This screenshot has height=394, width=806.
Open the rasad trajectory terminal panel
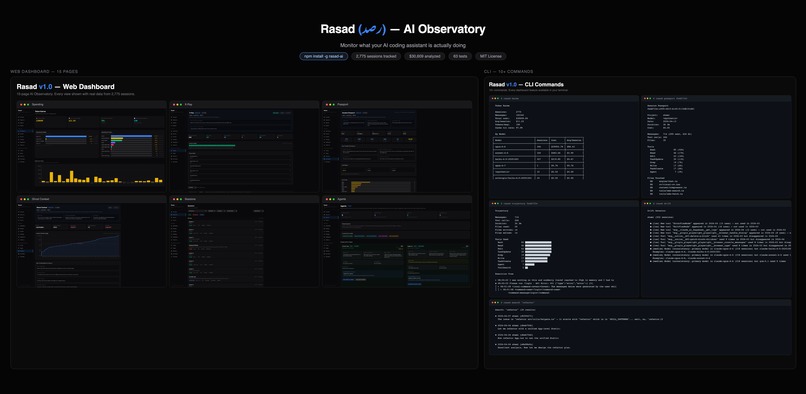(x=563, y=249)
